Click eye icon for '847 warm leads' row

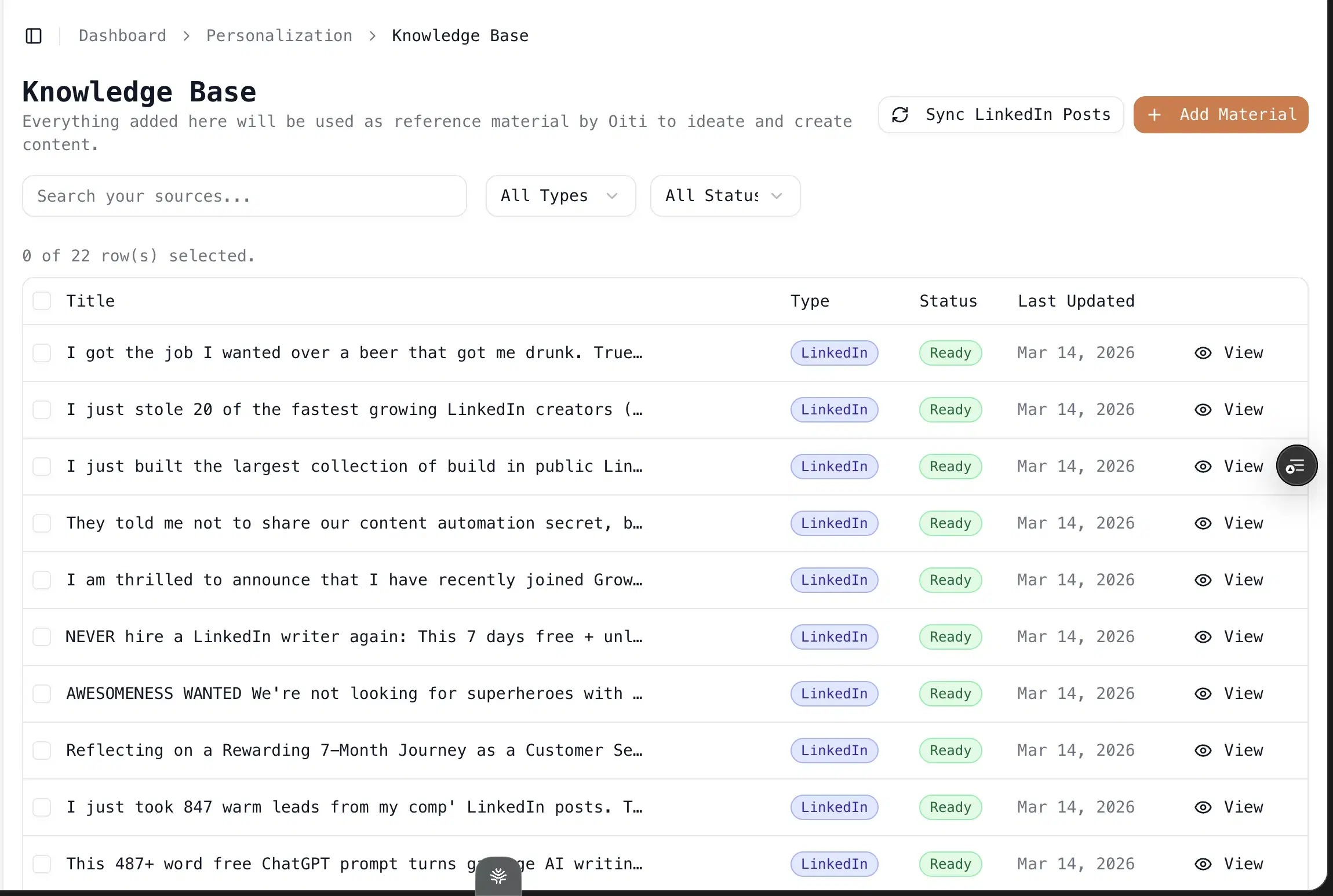[1203, 807]
